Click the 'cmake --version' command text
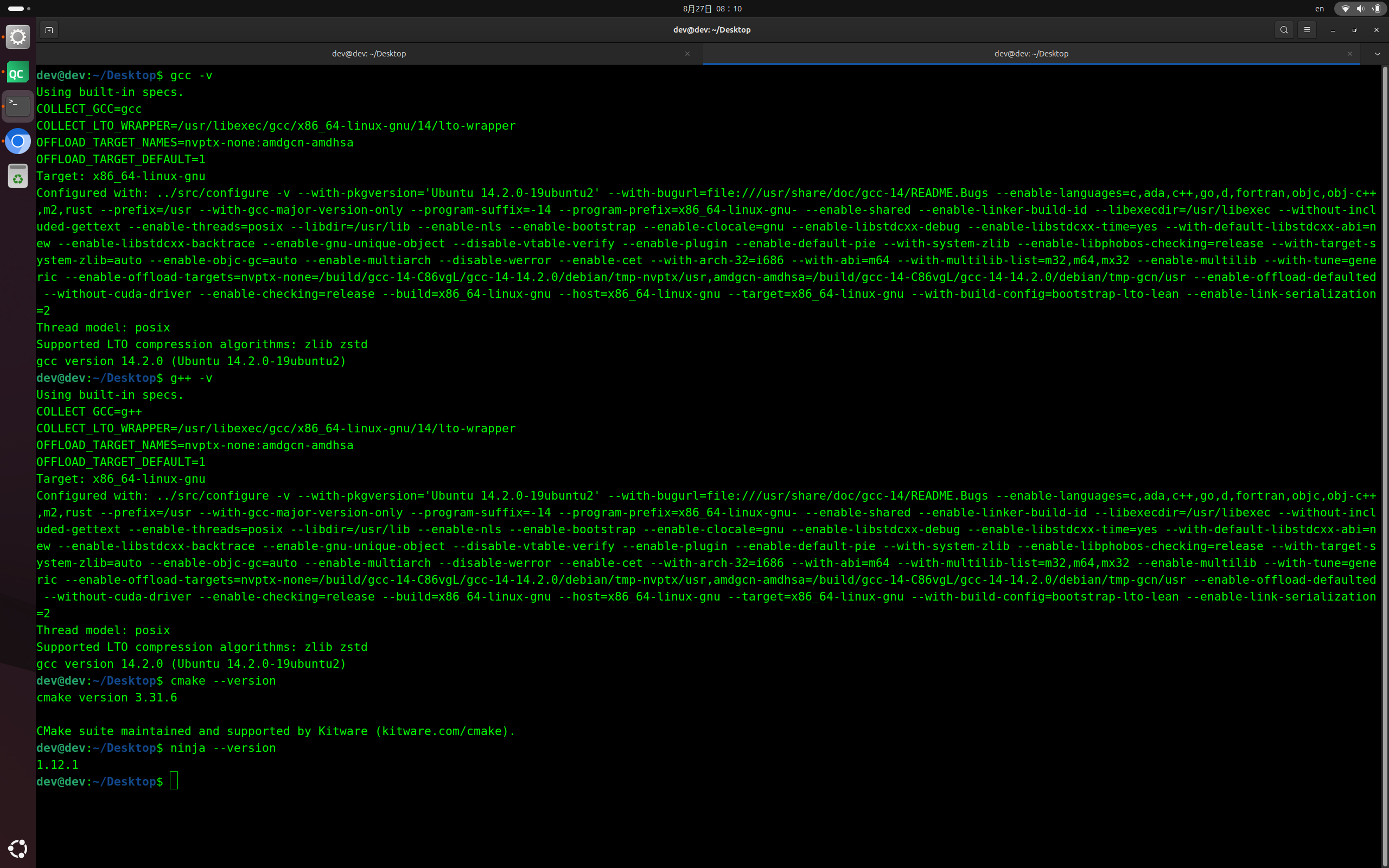The width and height of the screenshot is (1389, 868). pos(224,681)
